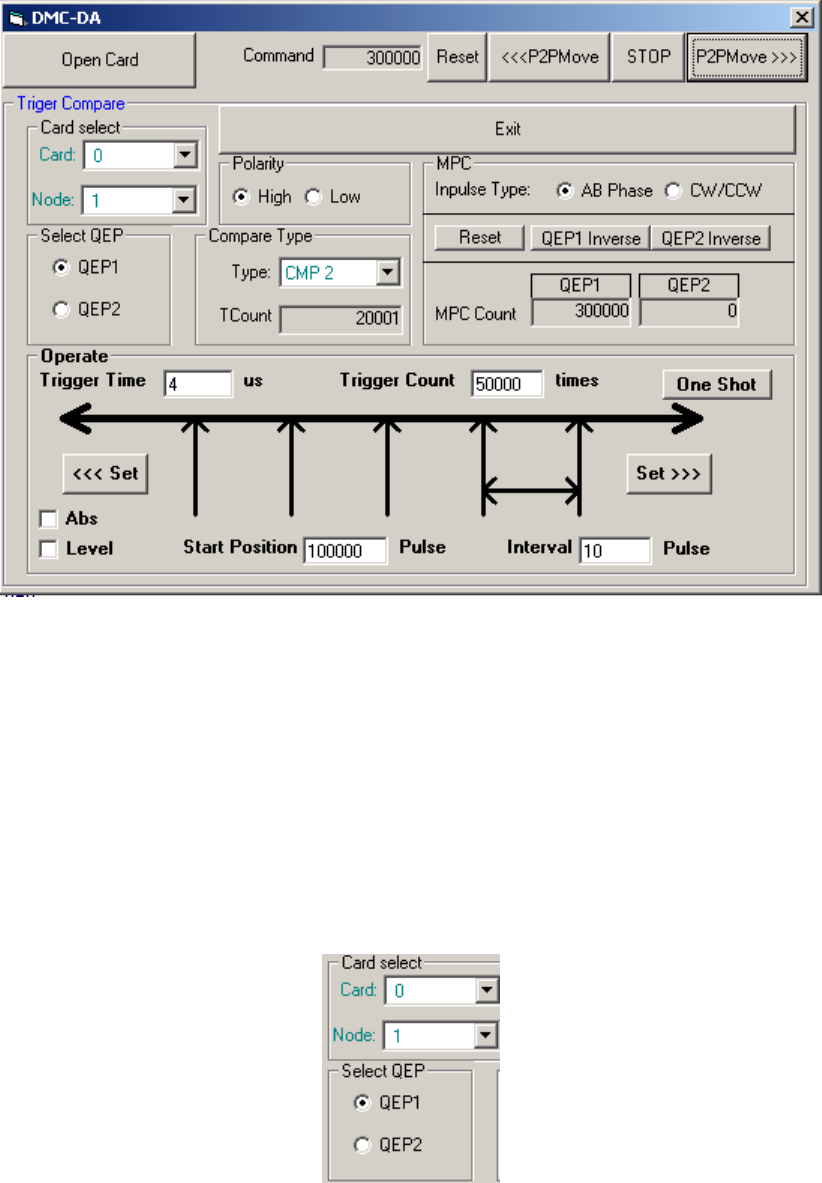Select High polarity radio option

pos(241,197)
